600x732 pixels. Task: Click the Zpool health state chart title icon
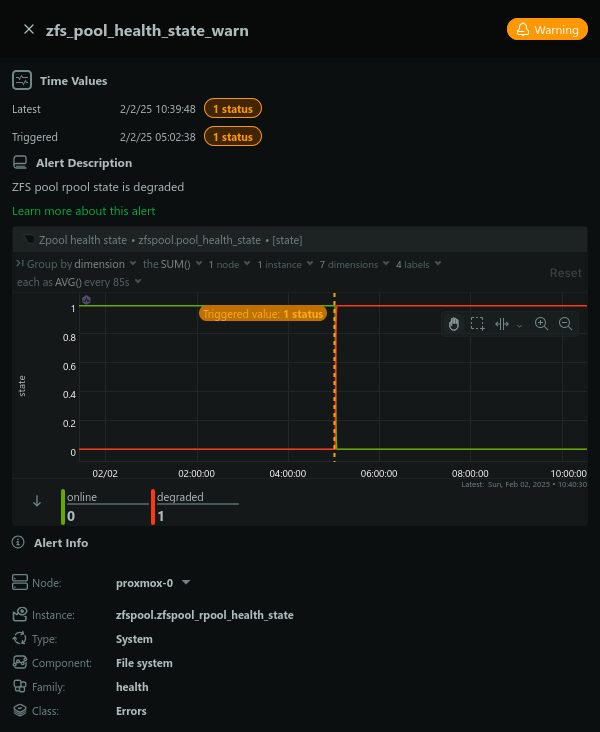tap(29, 239)
